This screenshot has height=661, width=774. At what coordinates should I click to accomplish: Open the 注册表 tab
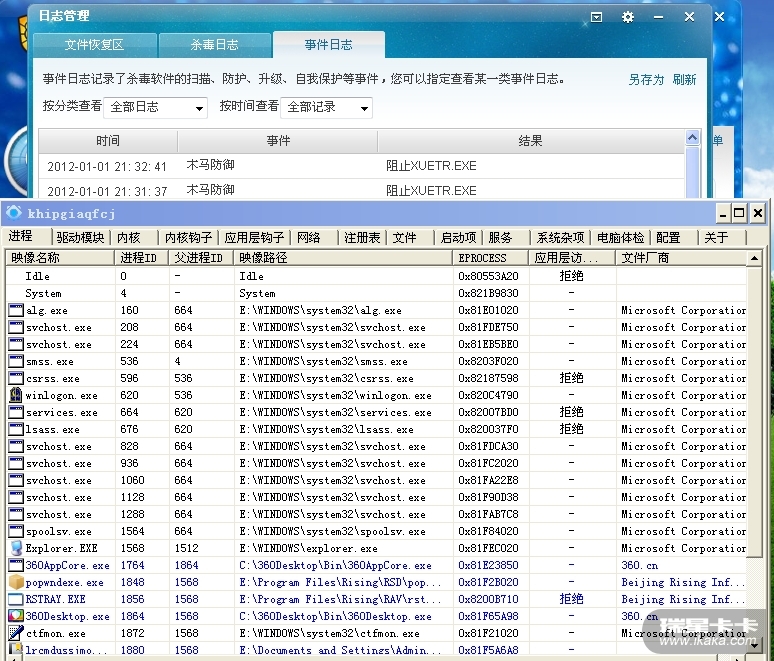point(362,237)
